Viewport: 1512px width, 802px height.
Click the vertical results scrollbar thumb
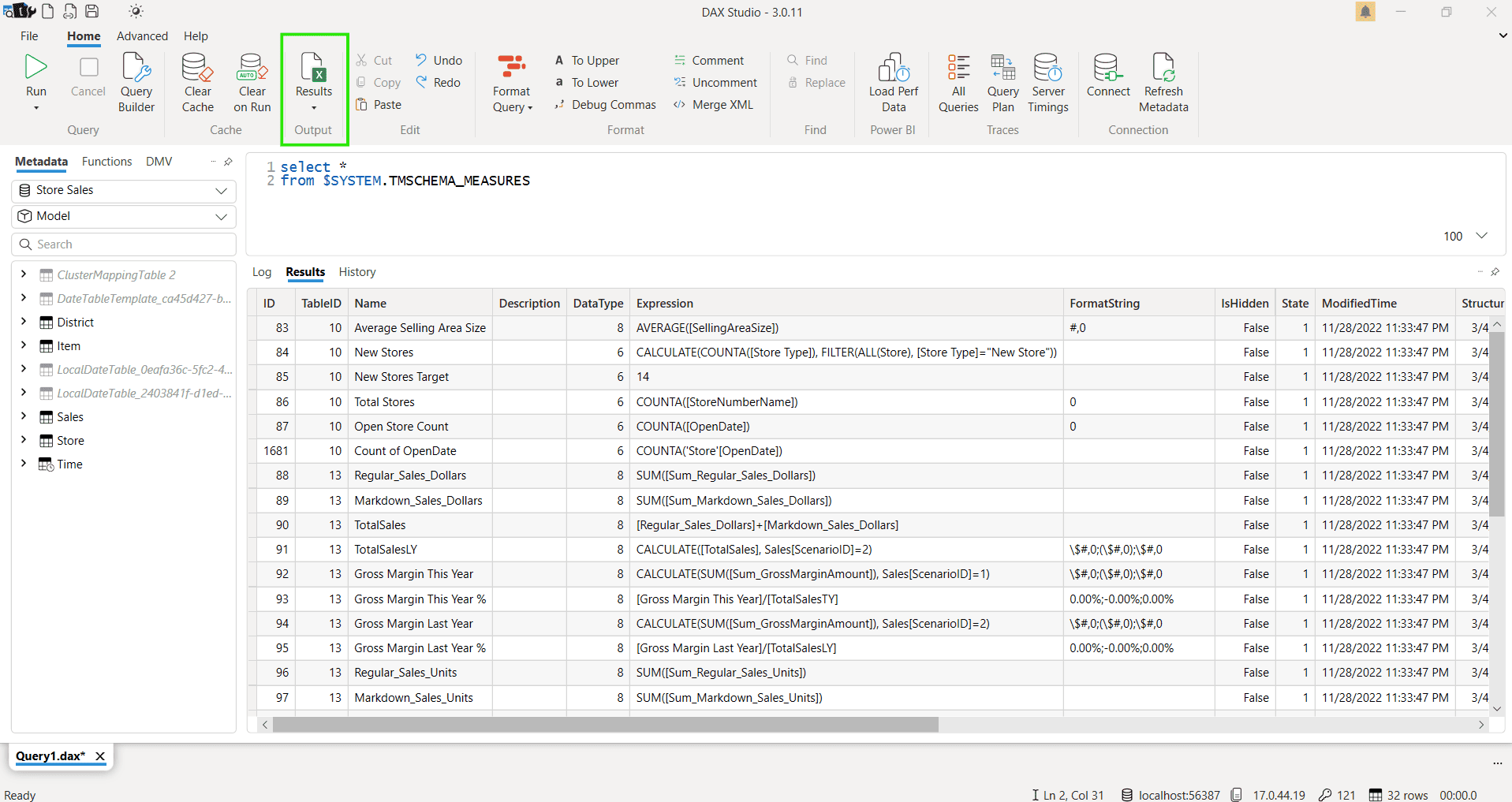coord(1496,423)
